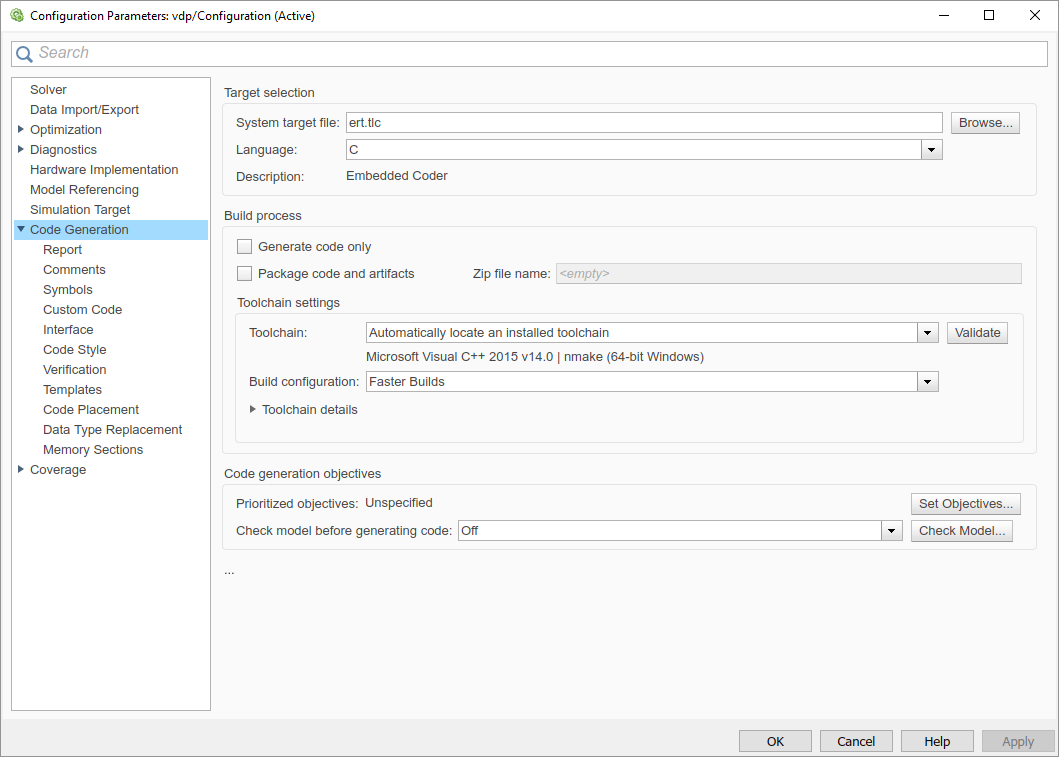
Task: Click the Set Objectives button
Action: pyautogui.click(x=966, y=504)
